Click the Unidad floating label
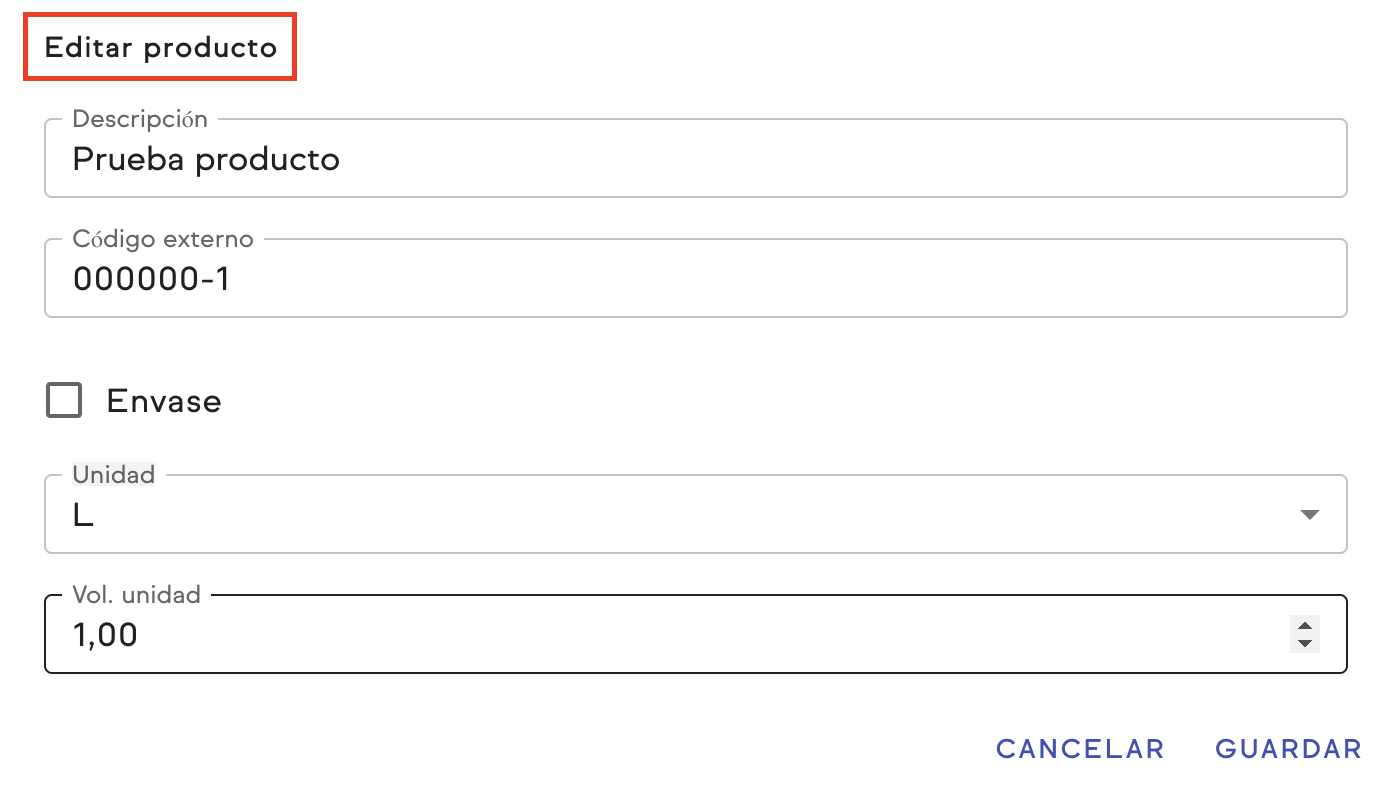The image size is (1392, 794). coord(114,475)
